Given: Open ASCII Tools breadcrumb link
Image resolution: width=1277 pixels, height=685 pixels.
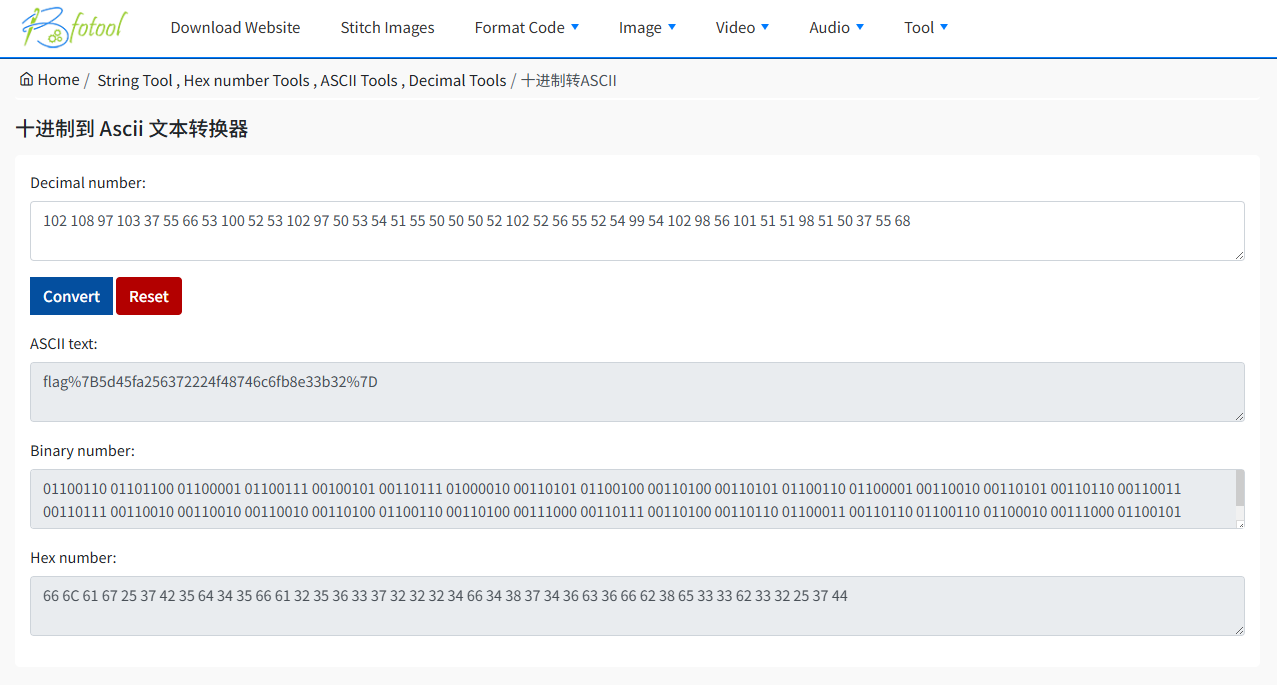Looking at the screenshot, I should pyautogui.click(x=359, y=81).
